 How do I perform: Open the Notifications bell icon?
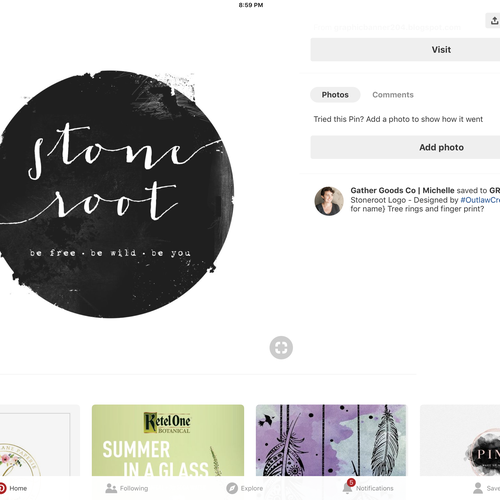tap(347, 487)
